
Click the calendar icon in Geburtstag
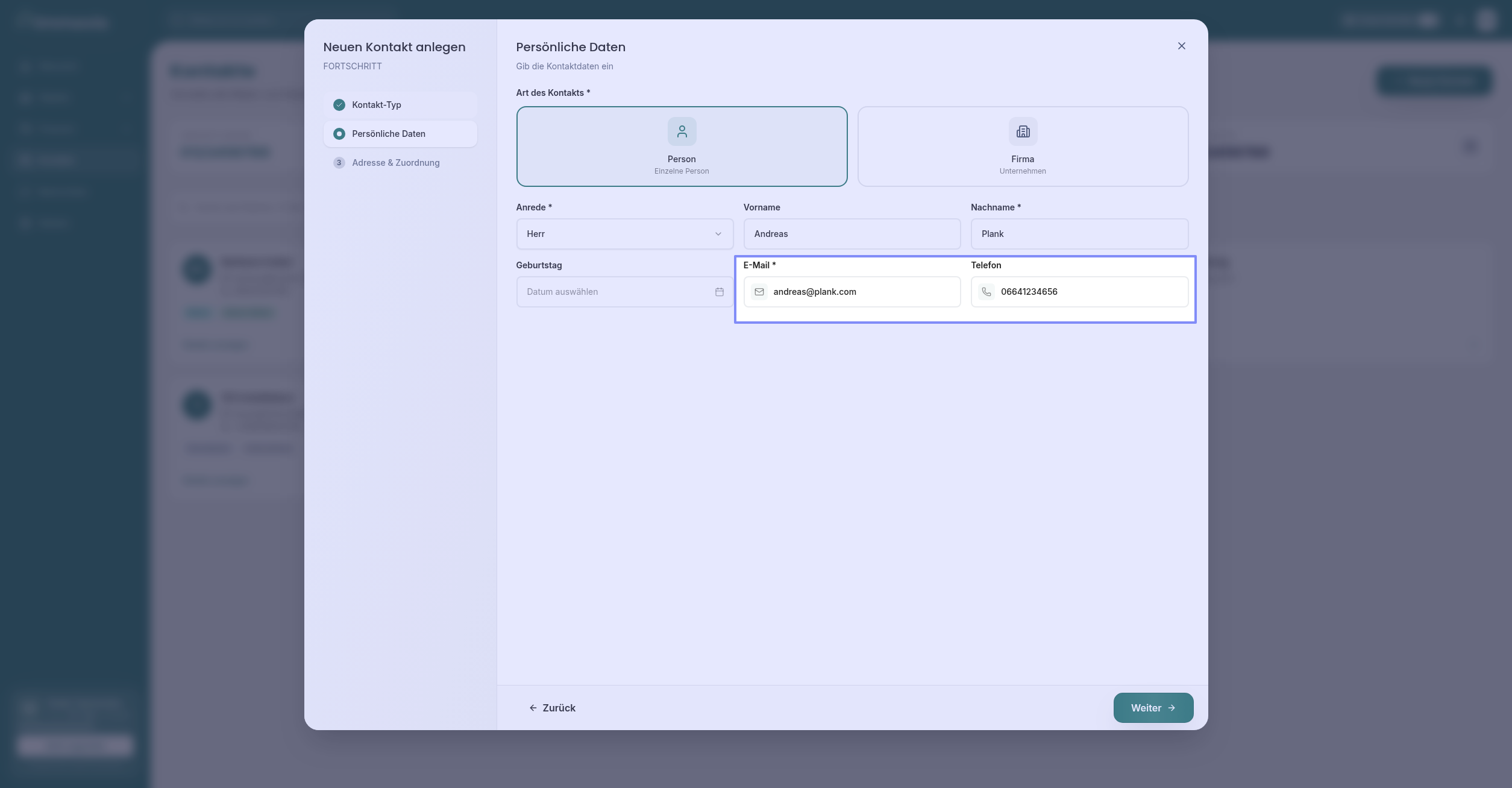point(719,292)
